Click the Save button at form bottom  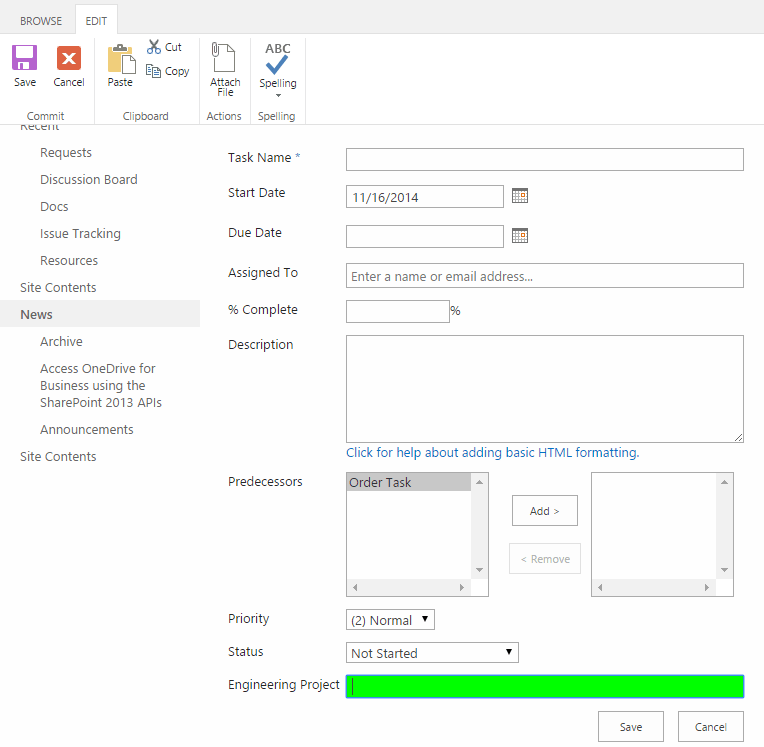click(630, 727)
